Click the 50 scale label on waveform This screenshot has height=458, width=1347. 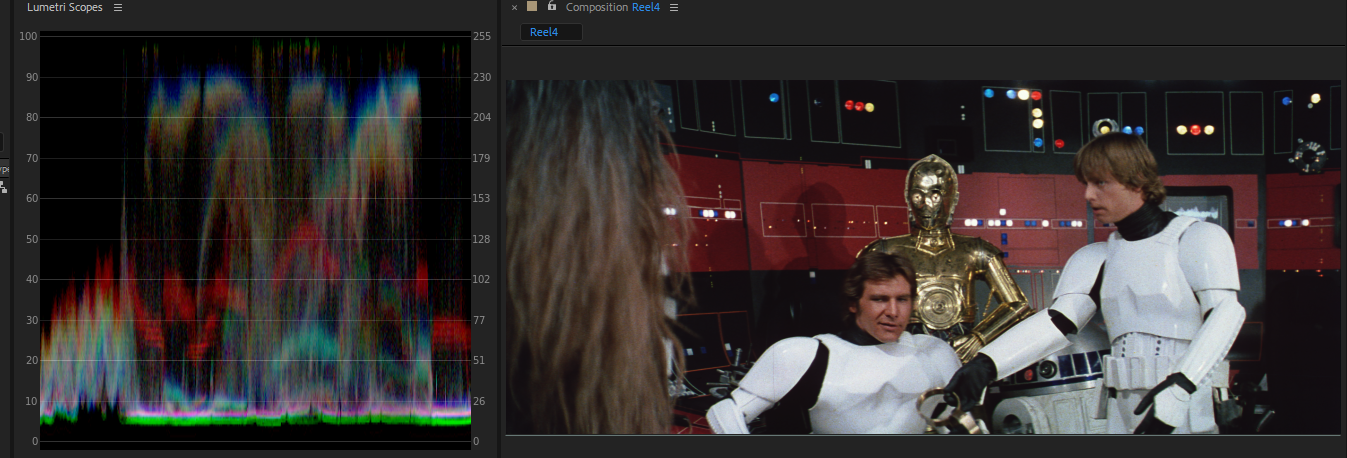point(32,239)
